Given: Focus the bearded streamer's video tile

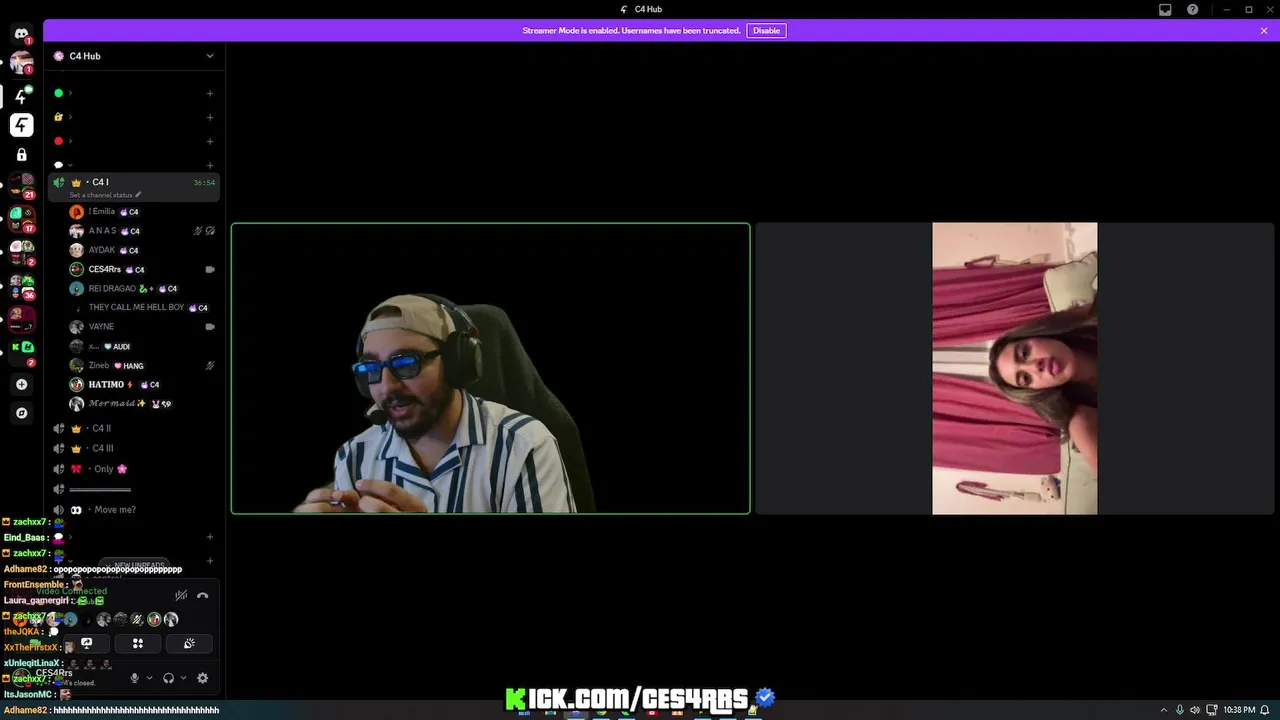Looking at the screenshot, I should pos(490,368).
